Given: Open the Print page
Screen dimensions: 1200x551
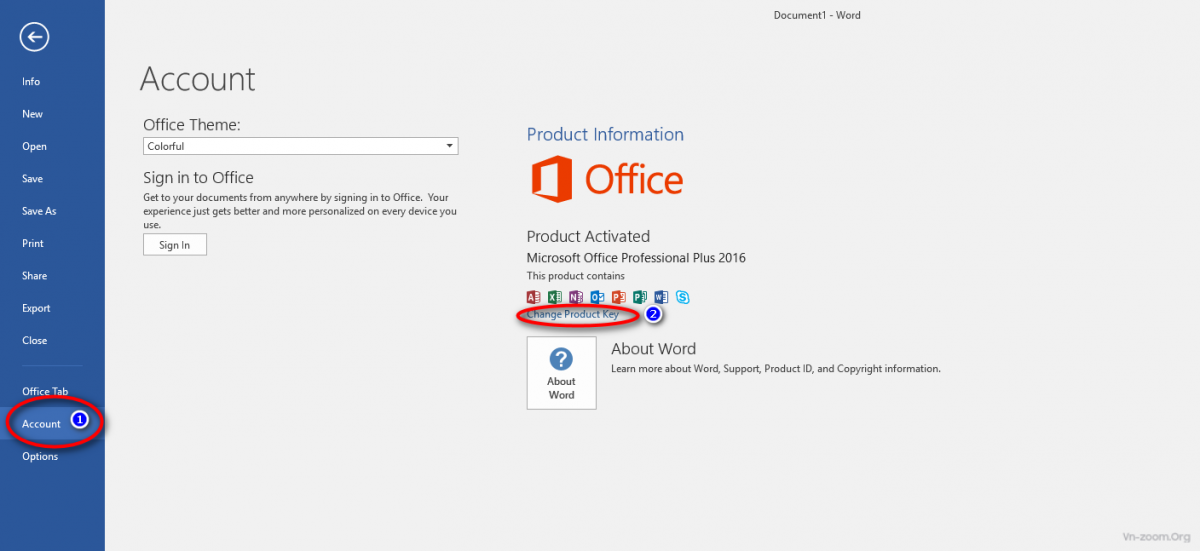Looking at the screenshot, I should 32,243.
